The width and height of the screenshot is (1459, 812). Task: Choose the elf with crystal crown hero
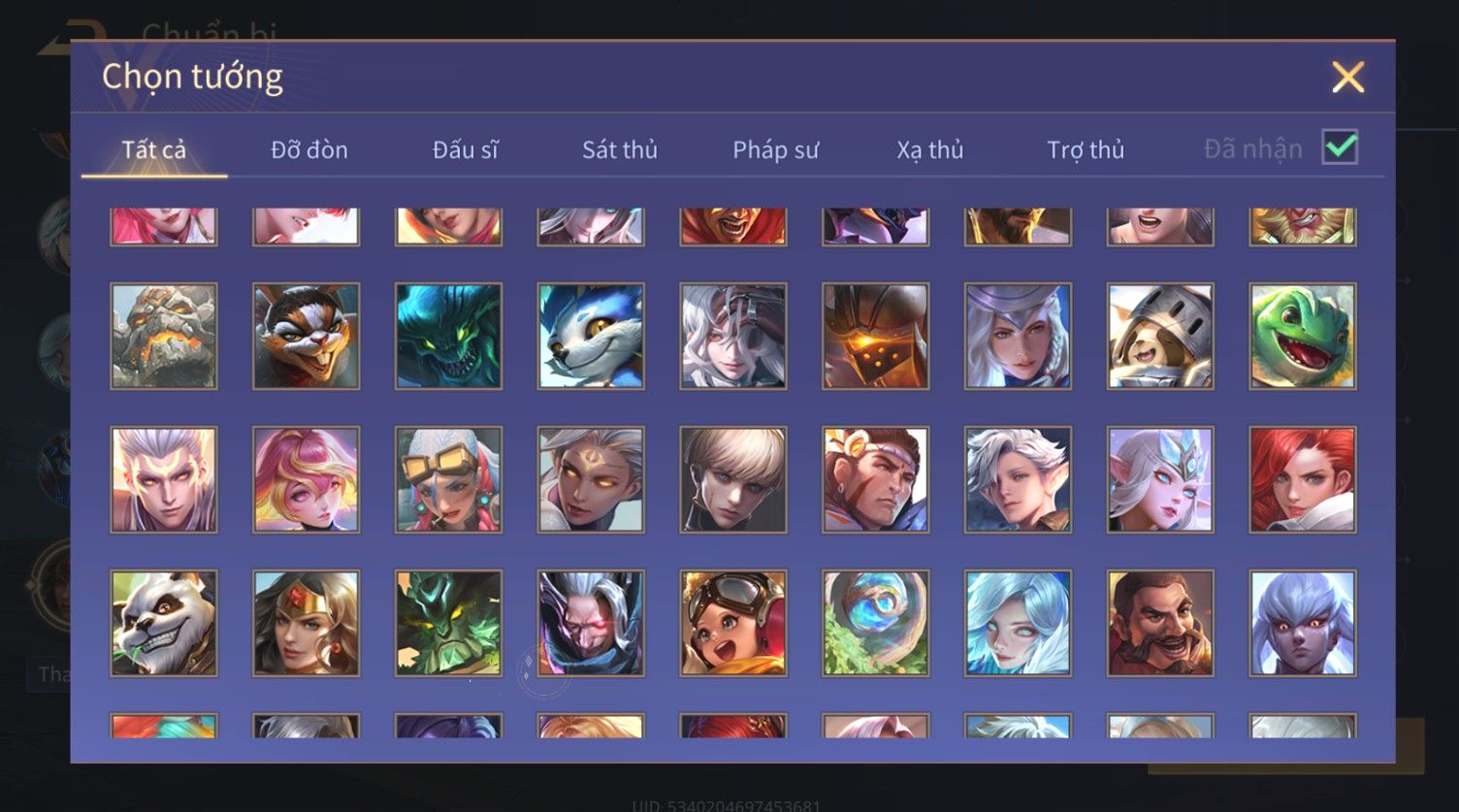pos(1160,479)
